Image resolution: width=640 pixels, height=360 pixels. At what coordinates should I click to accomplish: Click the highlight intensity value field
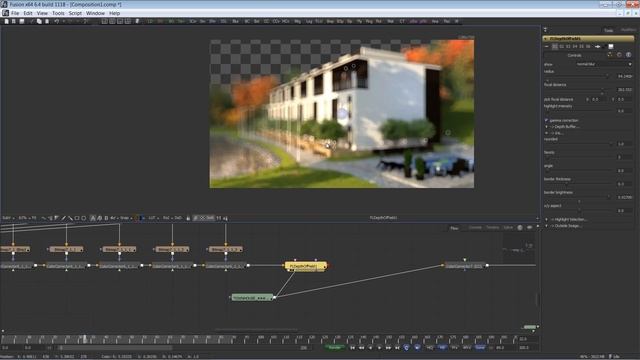(x=624, y=111)
